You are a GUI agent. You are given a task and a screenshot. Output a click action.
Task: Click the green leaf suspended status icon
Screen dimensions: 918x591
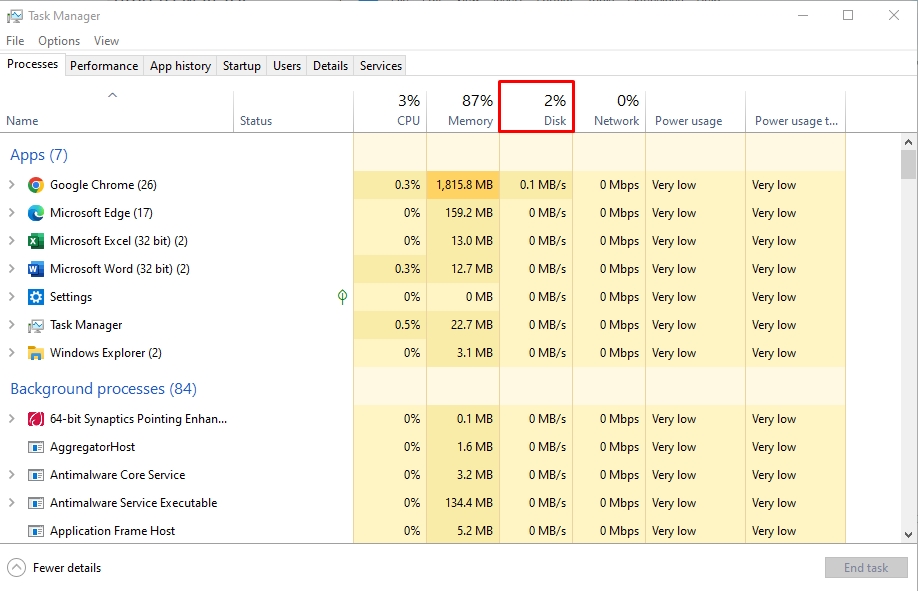[342, 297]
